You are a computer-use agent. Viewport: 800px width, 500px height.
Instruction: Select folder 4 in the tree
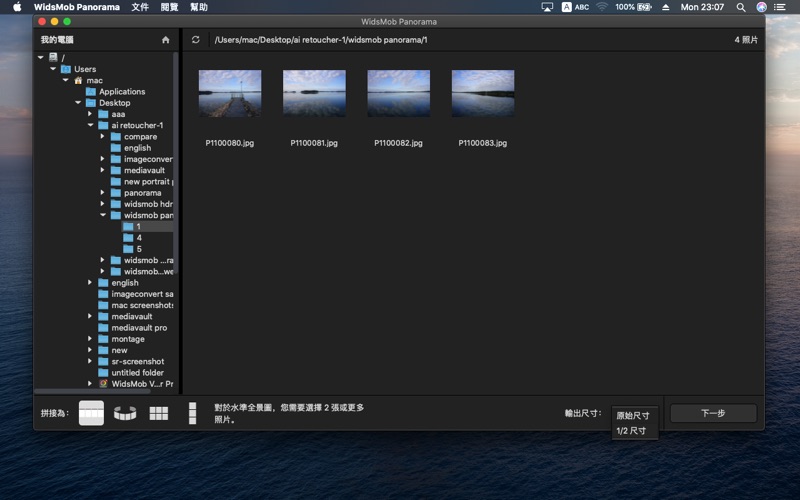click(139, 238)
